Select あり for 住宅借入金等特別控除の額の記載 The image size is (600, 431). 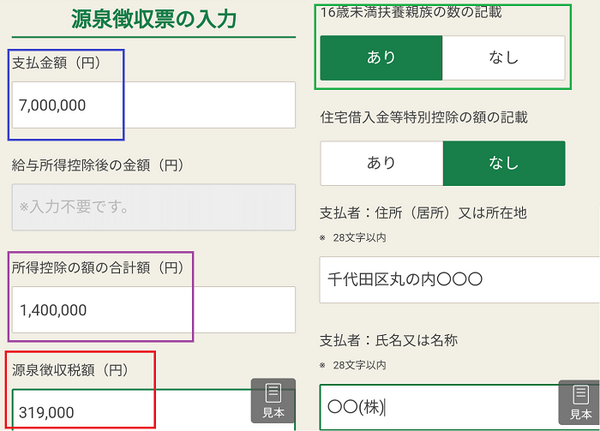click(x=382, y=163)
